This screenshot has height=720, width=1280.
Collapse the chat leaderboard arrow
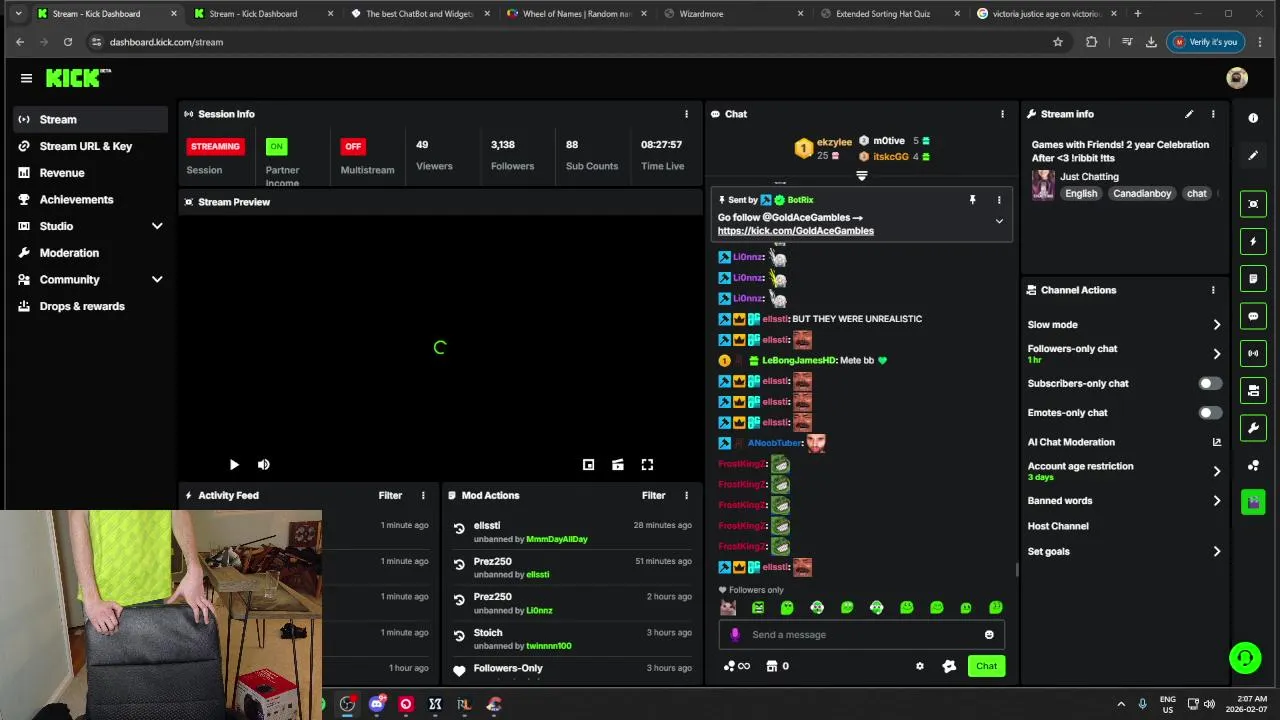pos(862,176)
